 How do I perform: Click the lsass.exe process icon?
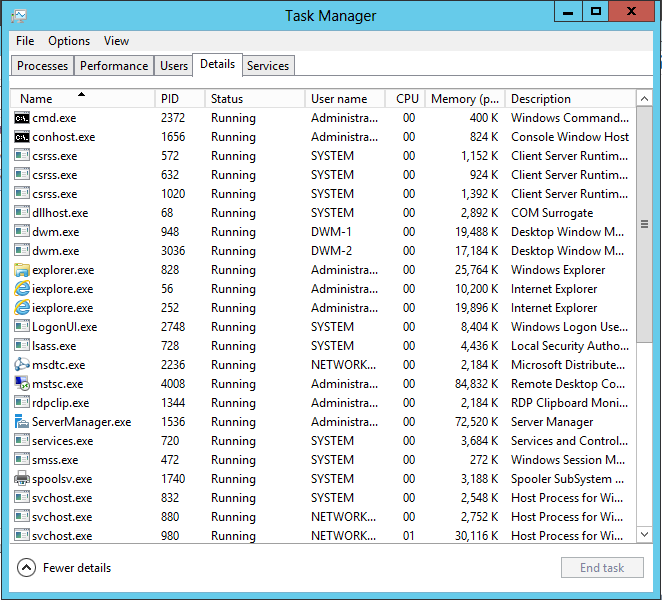[x=22, y=346]
